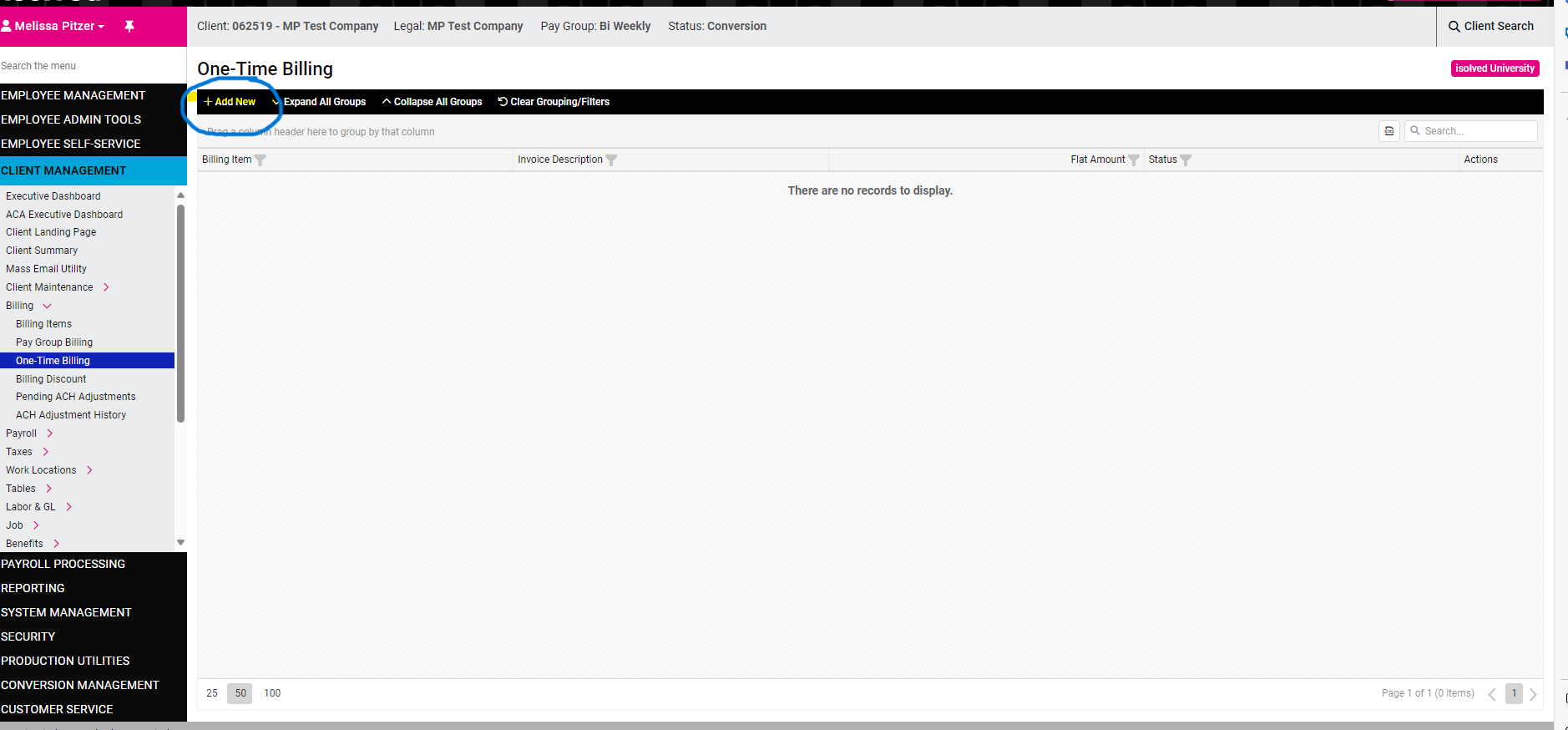Image resolution: width=1568 pixels, height=730 pixels.
Task: Expand the Benefits submenu chevron
Action: pos(56,544)
